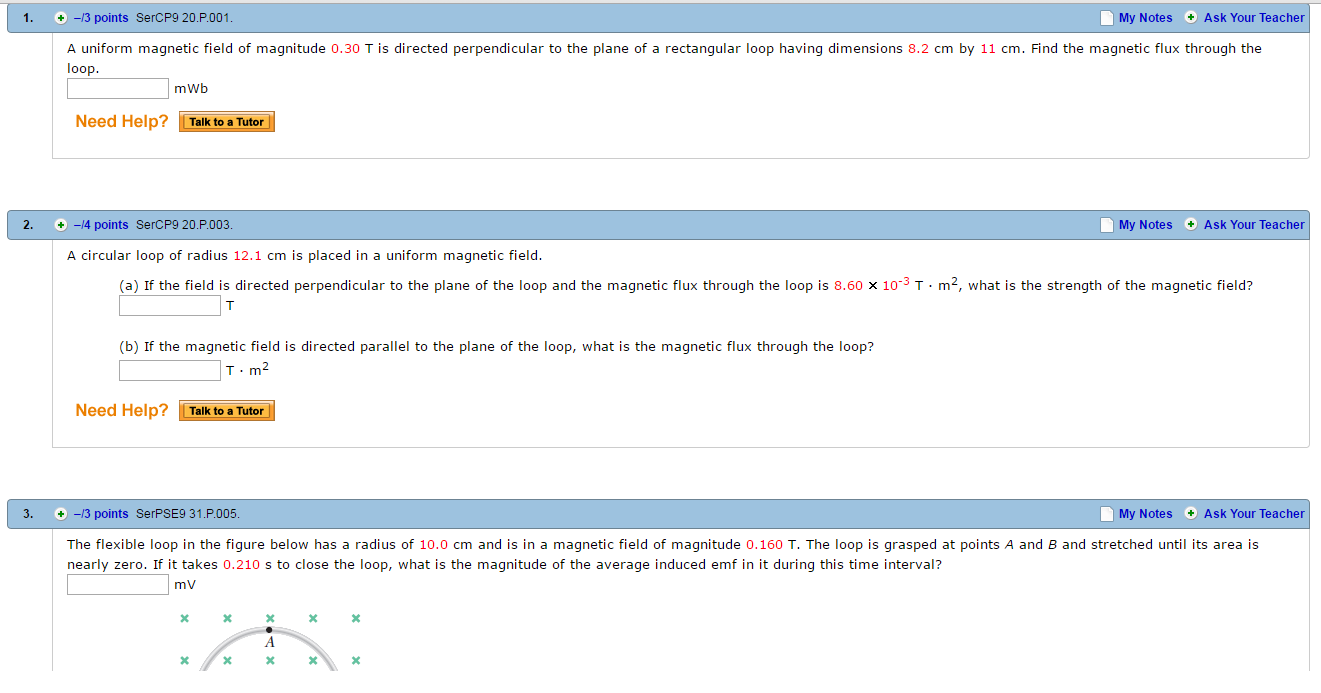Viewport: 1321px width, 693px height.
Task: Click Talk to a Tutor in question 2
Action: [227, 411]
